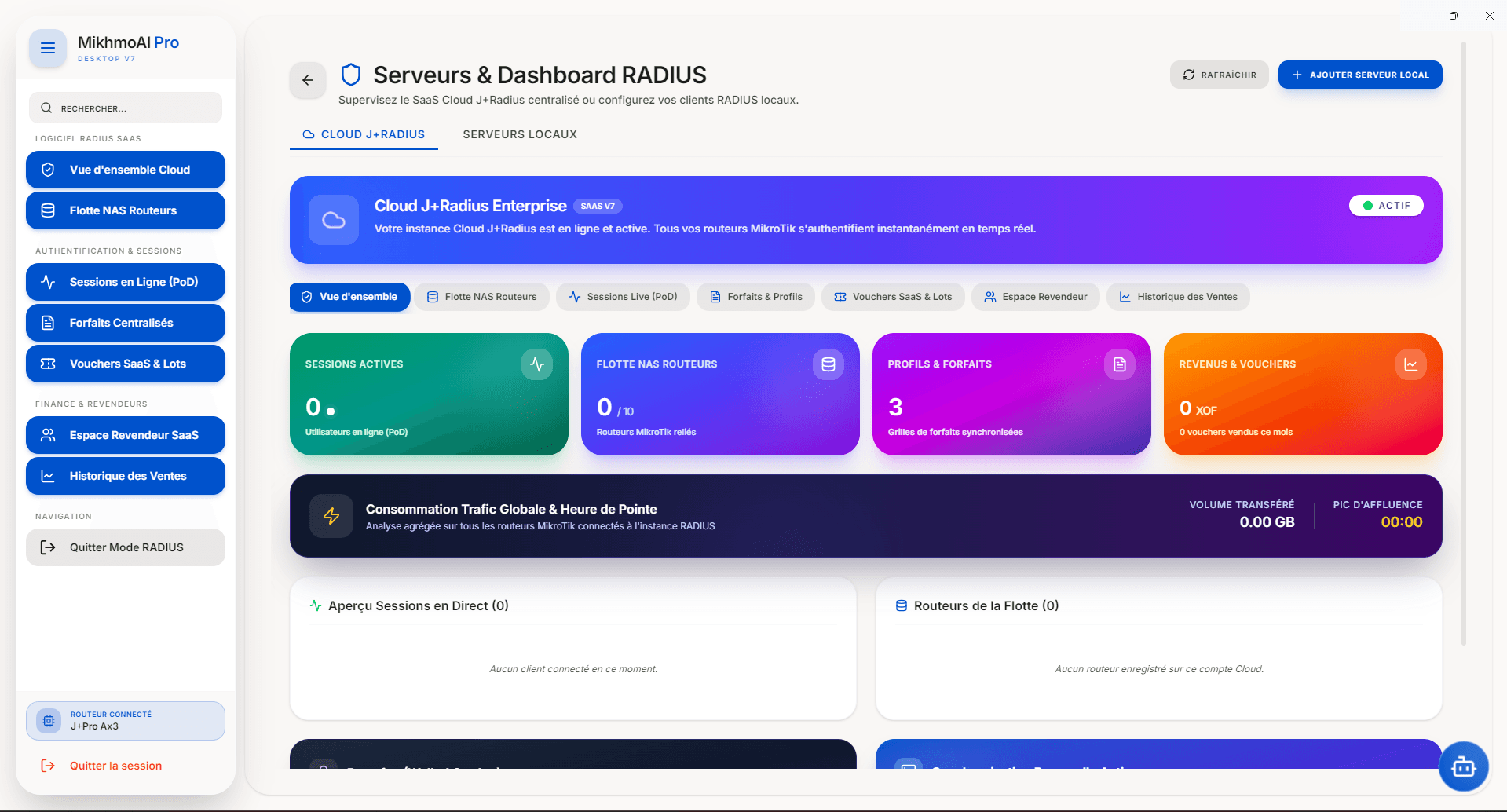Screen dimensions: 1507x812
Task: Click the logout icon next to Quitter la session
Action: [x=48, y=766]
